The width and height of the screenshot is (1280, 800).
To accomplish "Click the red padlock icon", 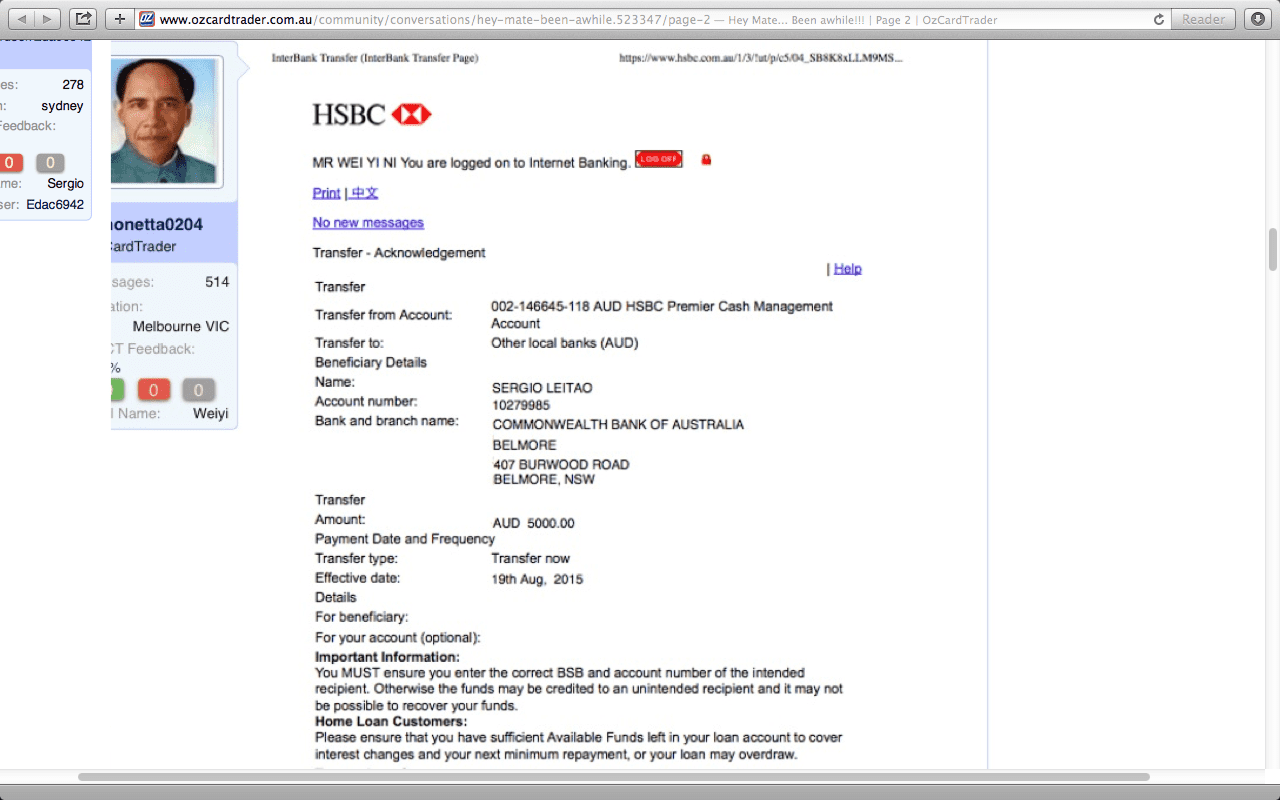I will tap(706, 159).
